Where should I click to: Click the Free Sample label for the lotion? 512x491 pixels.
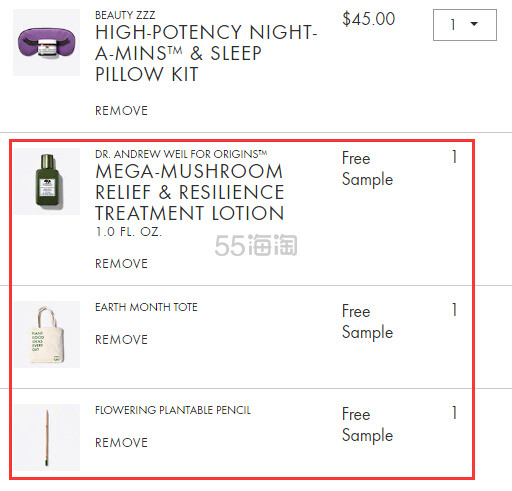pyautogui.click(x=368, y=169)
